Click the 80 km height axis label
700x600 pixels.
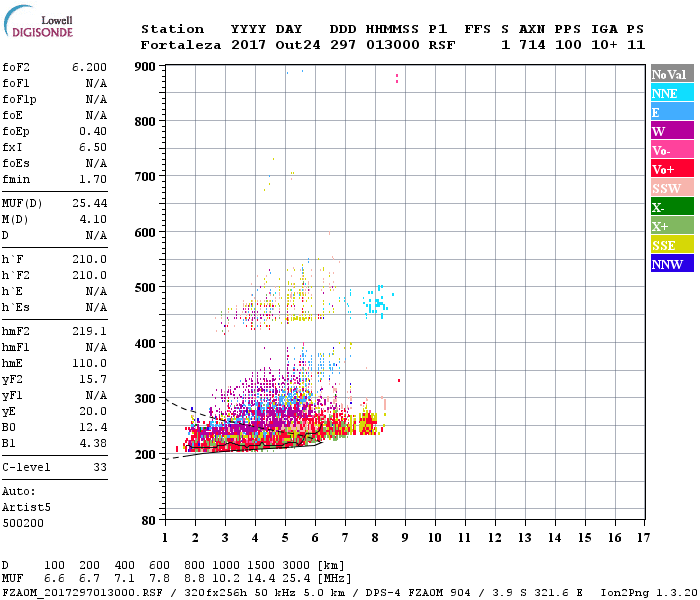149,521
